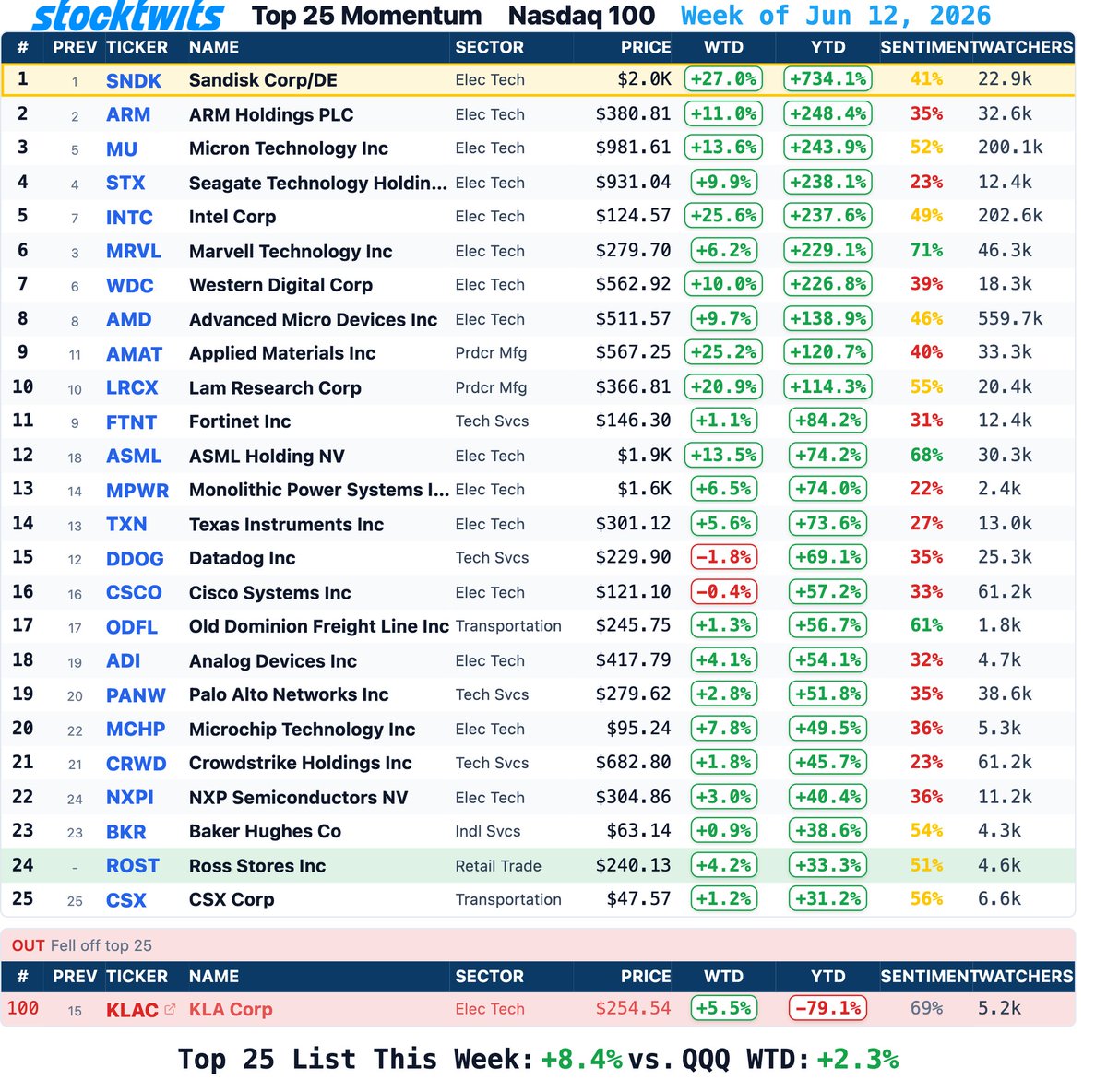This screenshot has width=1107, height=1092.
Task: Select the ADI ticker
Action: [123, 661]
